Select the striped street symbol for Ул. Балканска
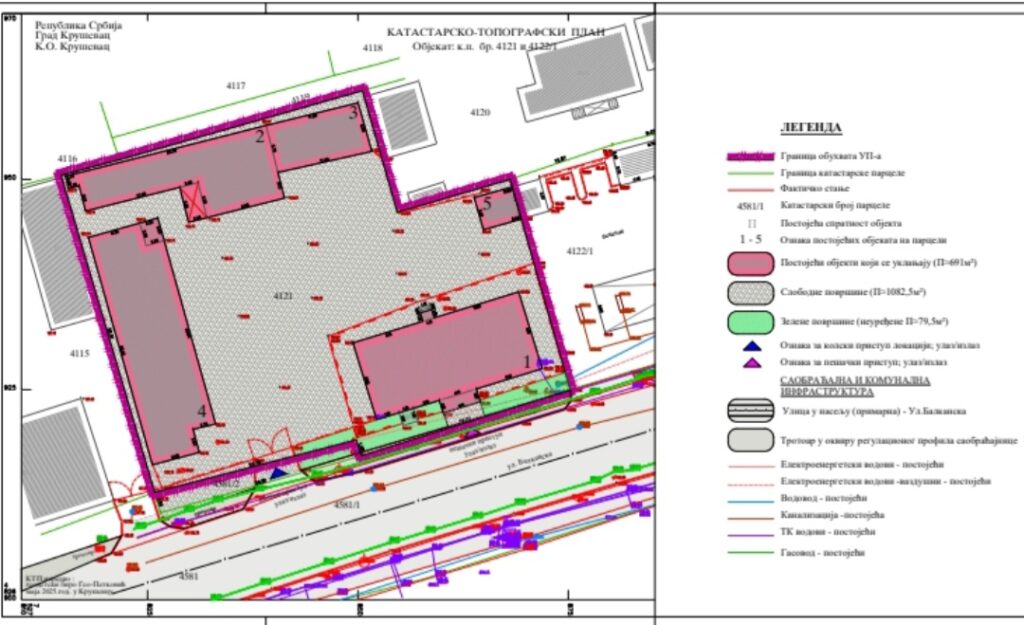Viewport: 1024px width, 625px height. point(750,412)
